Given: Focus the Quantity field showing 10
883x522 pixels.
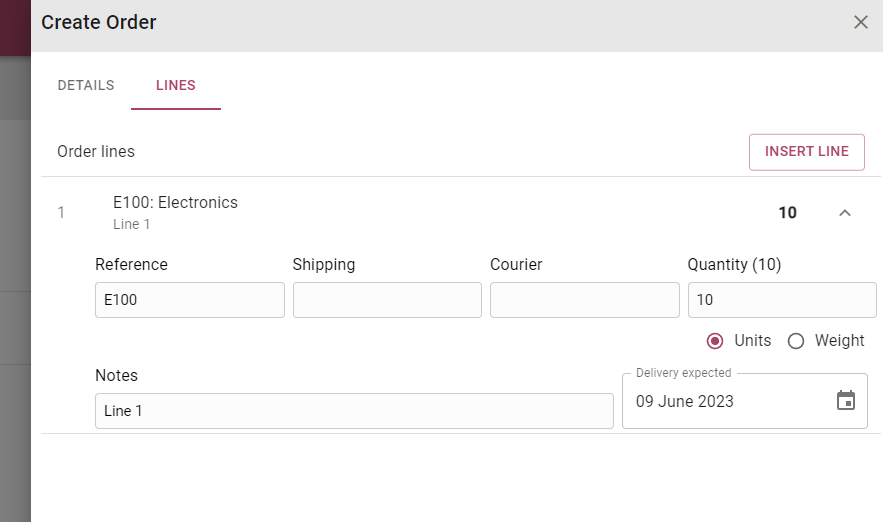Looking at the screenshot, I should tap(782, 300).
